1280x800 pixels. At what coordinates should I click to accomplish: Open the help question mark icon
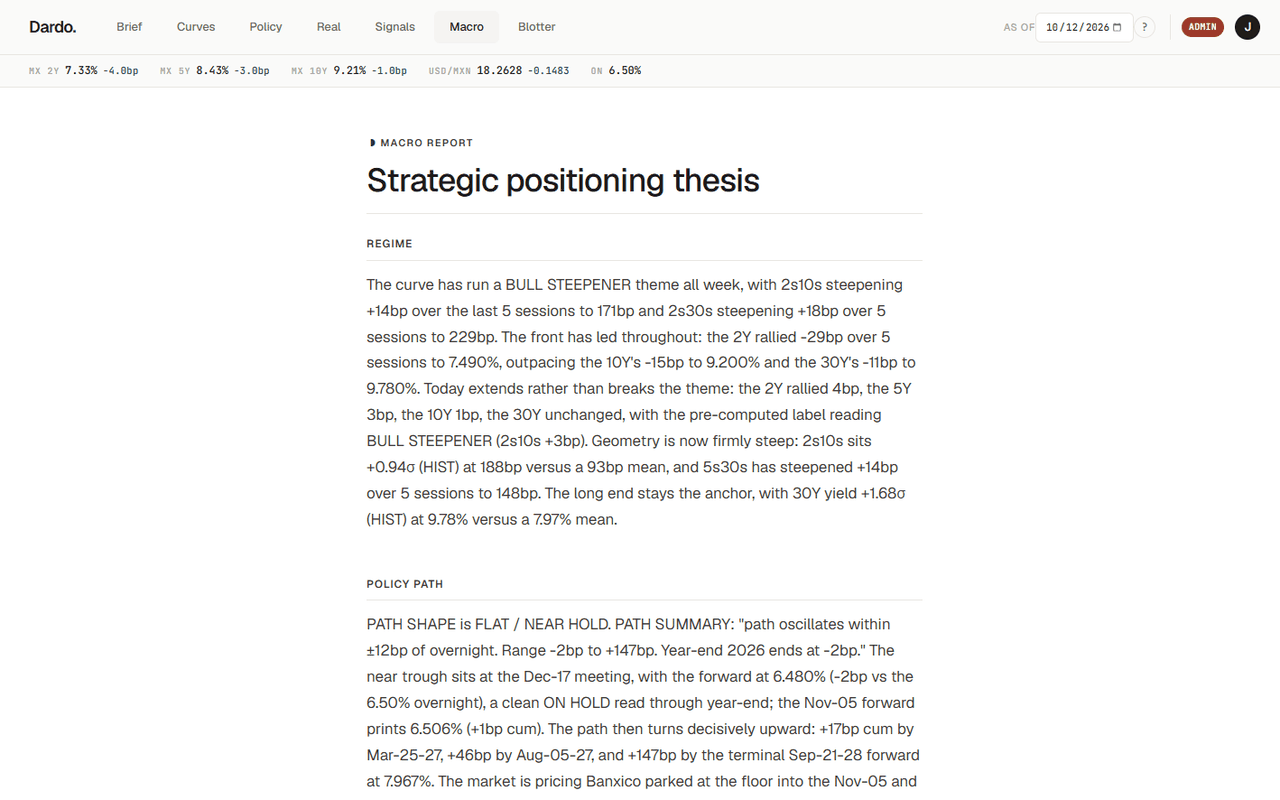pos(1145,27)
